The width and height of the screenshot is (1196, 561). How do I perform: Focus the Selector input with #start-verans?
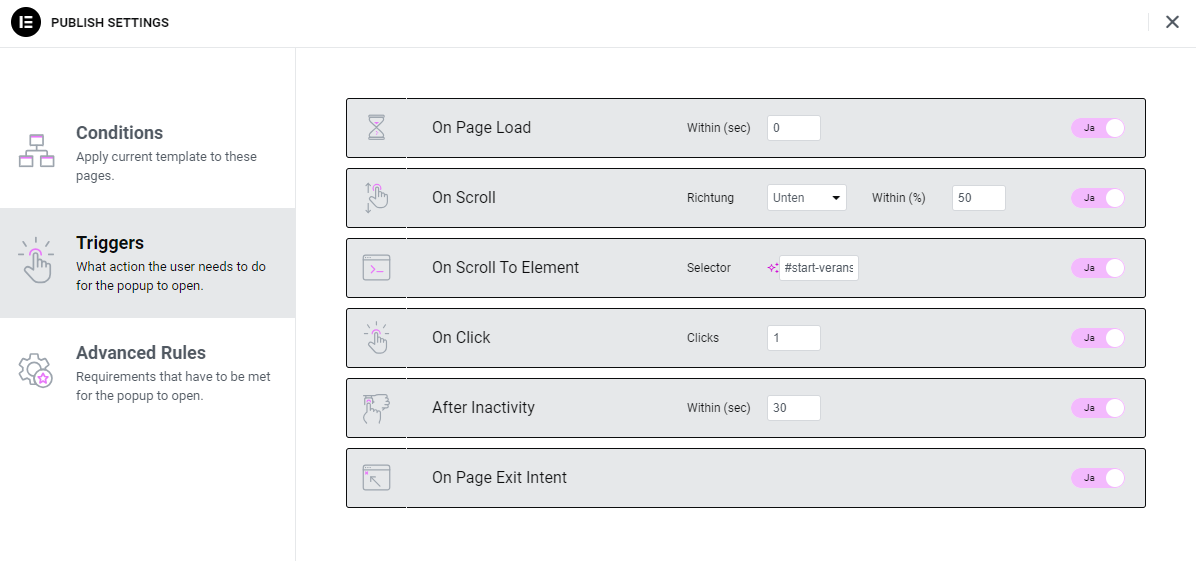point(818,268)
